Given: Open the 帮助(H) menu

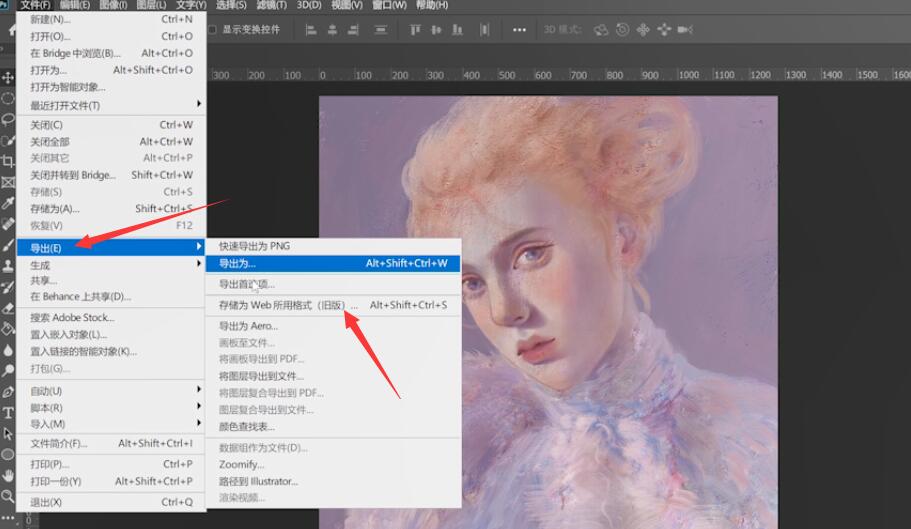Looking at the screenshot, I should pos(432,5).
